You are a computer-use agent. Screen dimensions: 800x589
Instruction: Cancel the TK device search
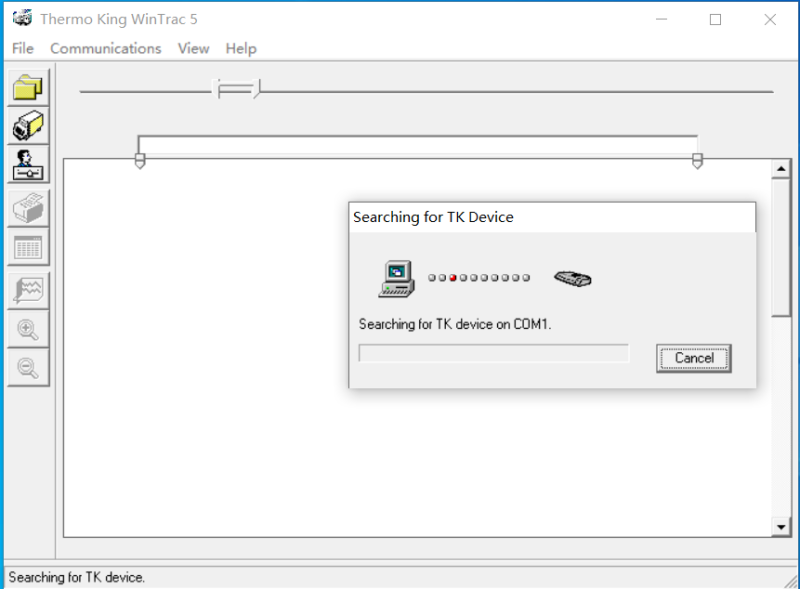(693, 358)
